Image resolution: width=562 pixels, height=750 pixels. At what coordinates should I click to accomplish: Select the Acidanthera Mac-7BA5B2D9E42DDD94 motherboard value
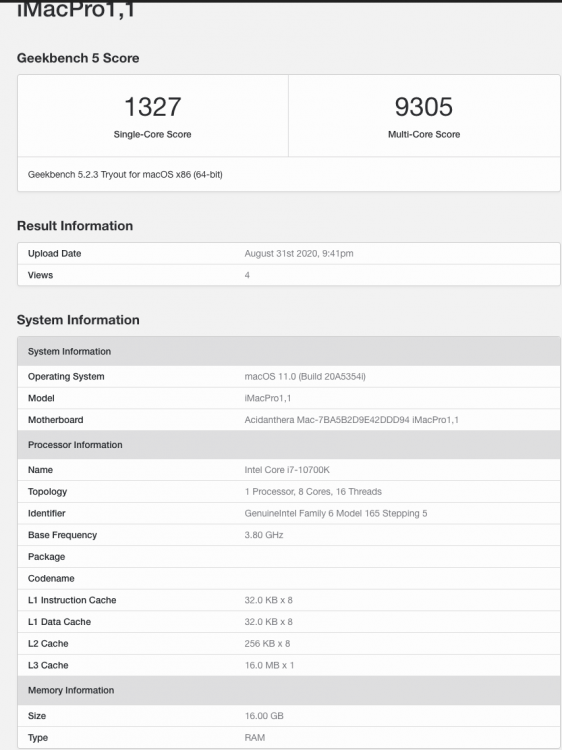[x=352, y=420]
